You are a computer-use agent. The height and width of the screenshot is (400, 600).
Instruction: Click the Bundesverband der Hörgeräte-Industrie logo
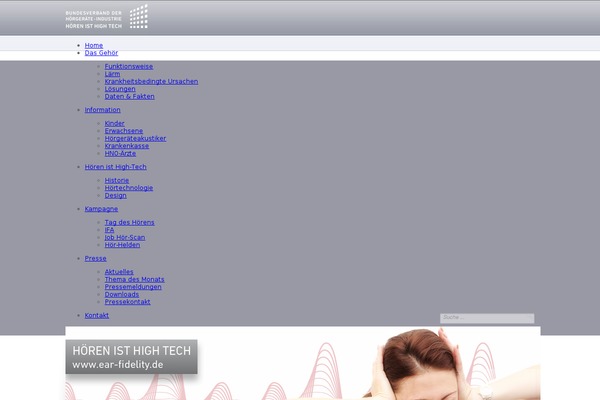pyautogui.click(x=106, y=17)
